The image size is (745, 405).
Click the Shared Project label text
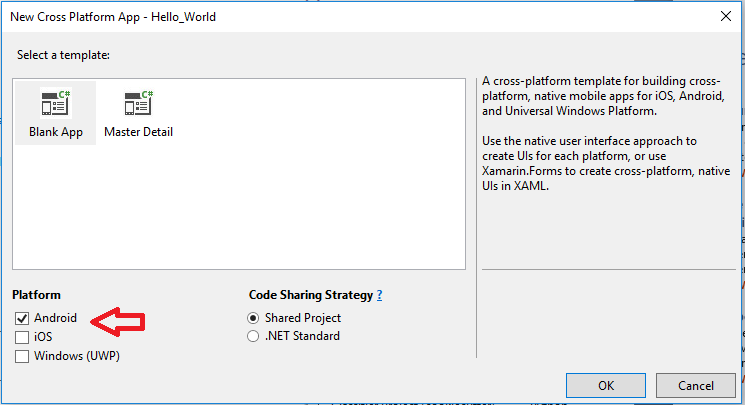click(303, 318)
